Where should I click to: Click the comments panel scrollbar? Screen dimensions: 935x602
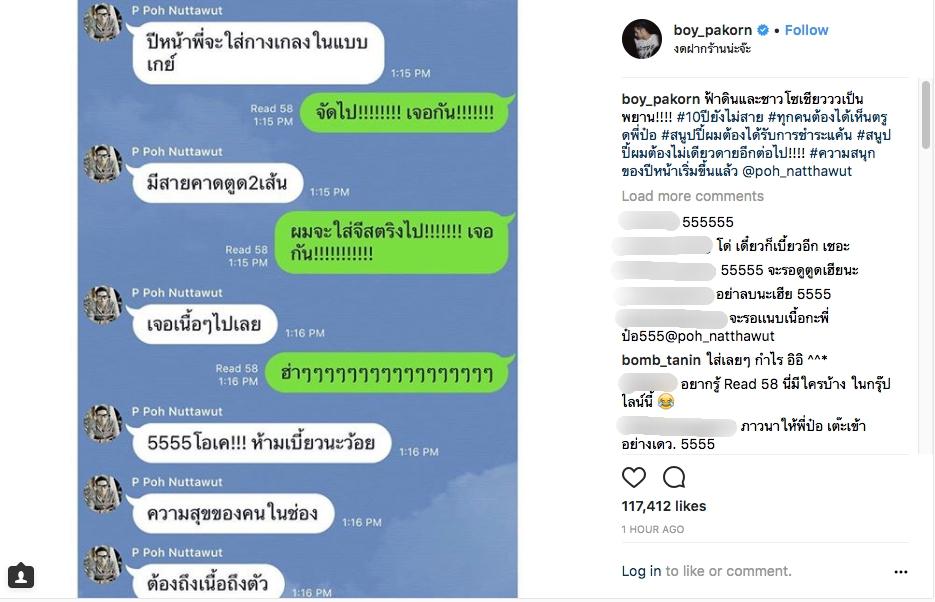[925, 114]
